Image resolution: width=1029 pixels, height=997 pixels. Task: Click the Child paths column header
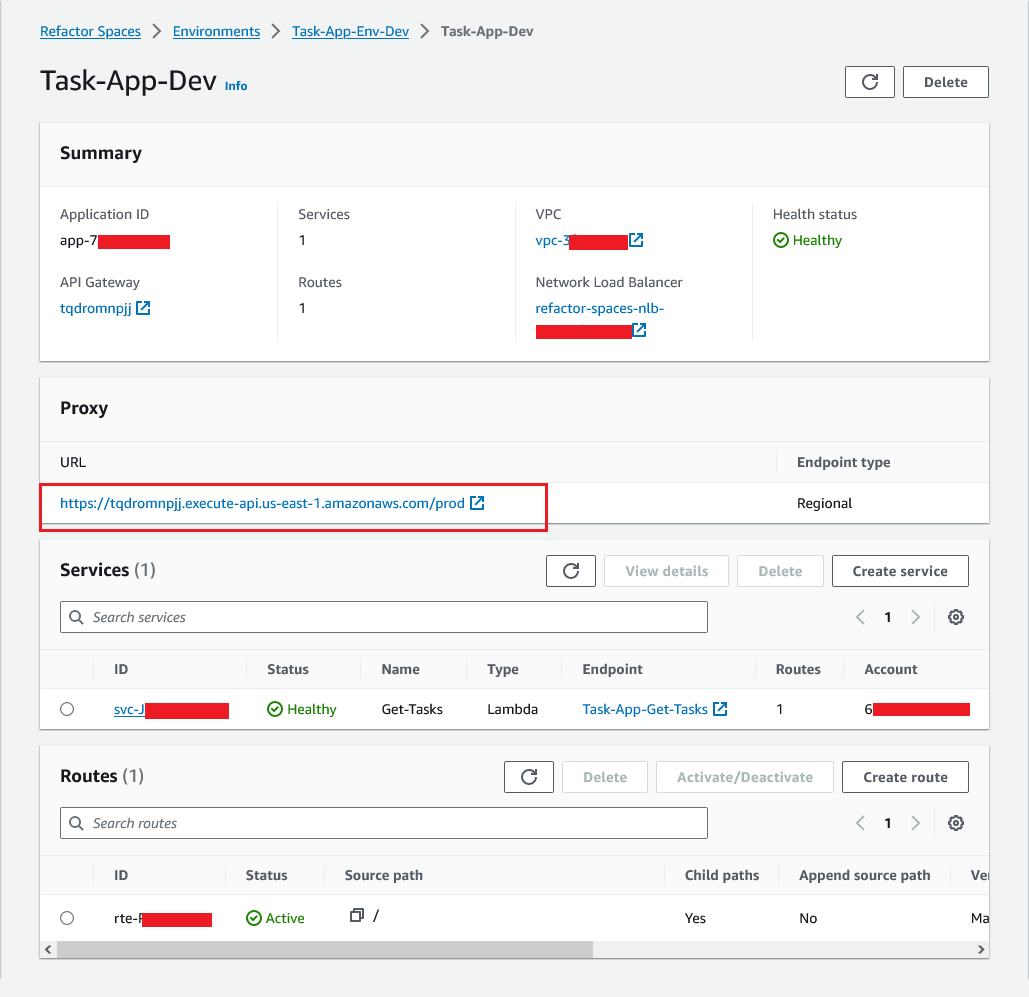point(722,875)
